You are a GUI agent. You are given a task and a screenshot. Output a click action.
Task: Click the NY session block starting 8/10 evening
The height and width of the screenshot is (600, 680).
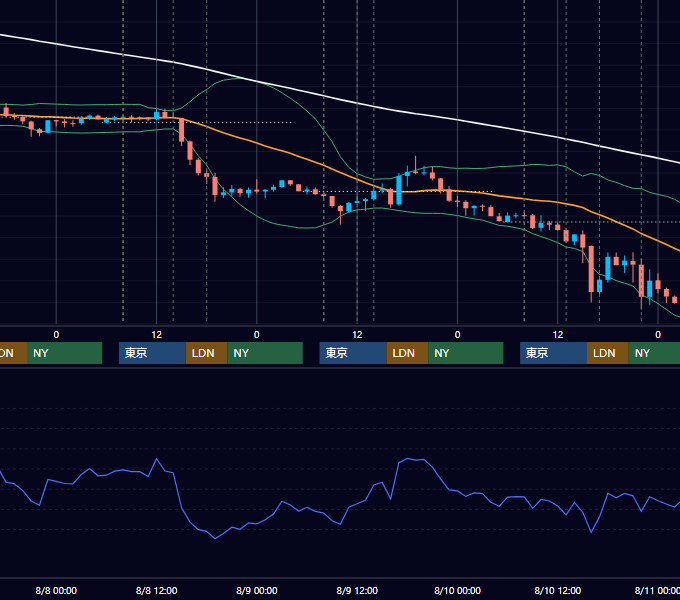[x=654, y=353]
